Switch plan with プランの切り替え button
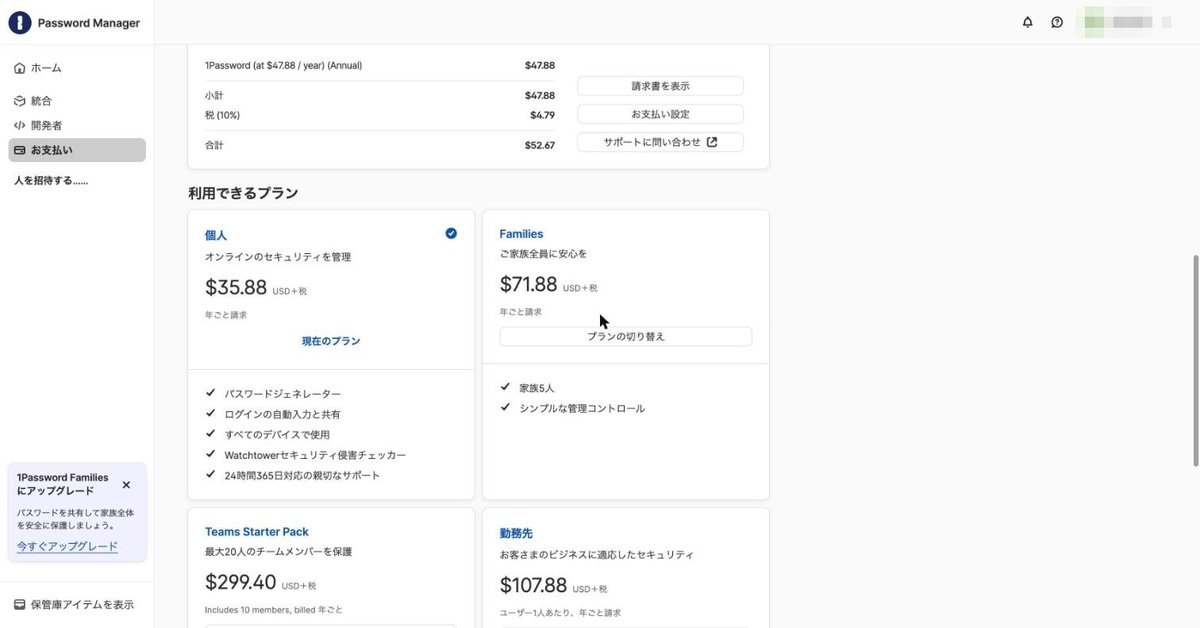Viewport: 1200px width, 628px height. (626, 337)
